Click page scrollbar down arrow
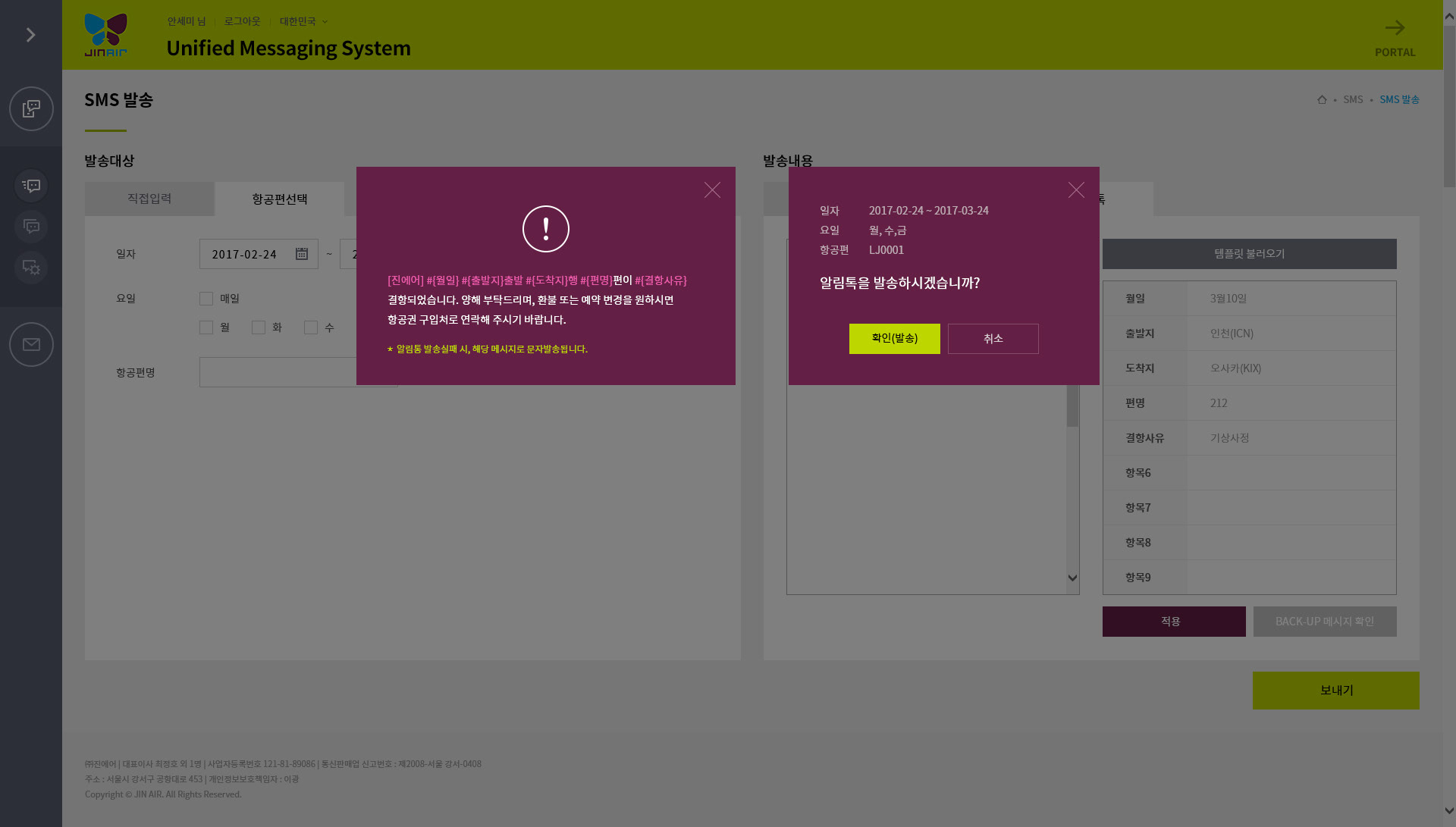 click(1449, 811)
